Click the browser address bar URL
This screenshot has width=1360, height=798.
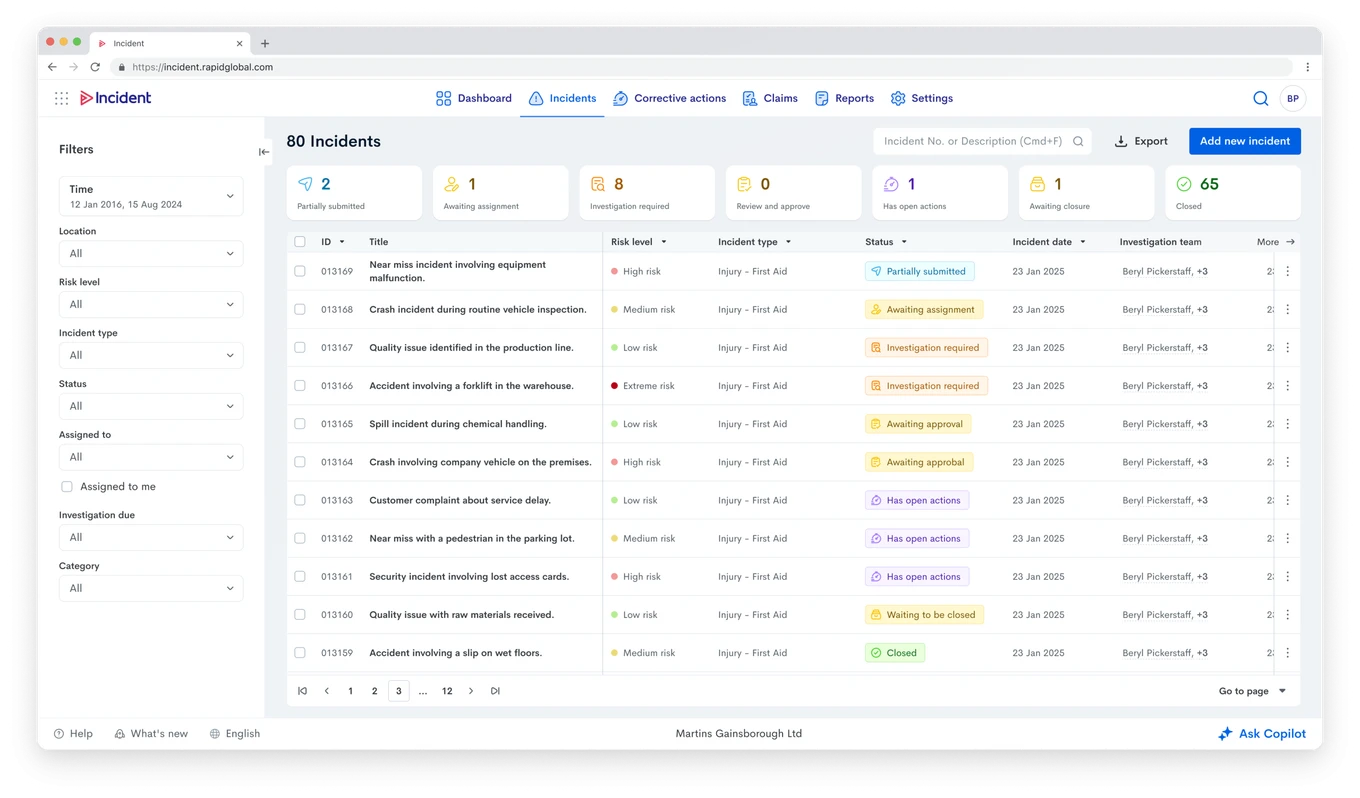202,67
